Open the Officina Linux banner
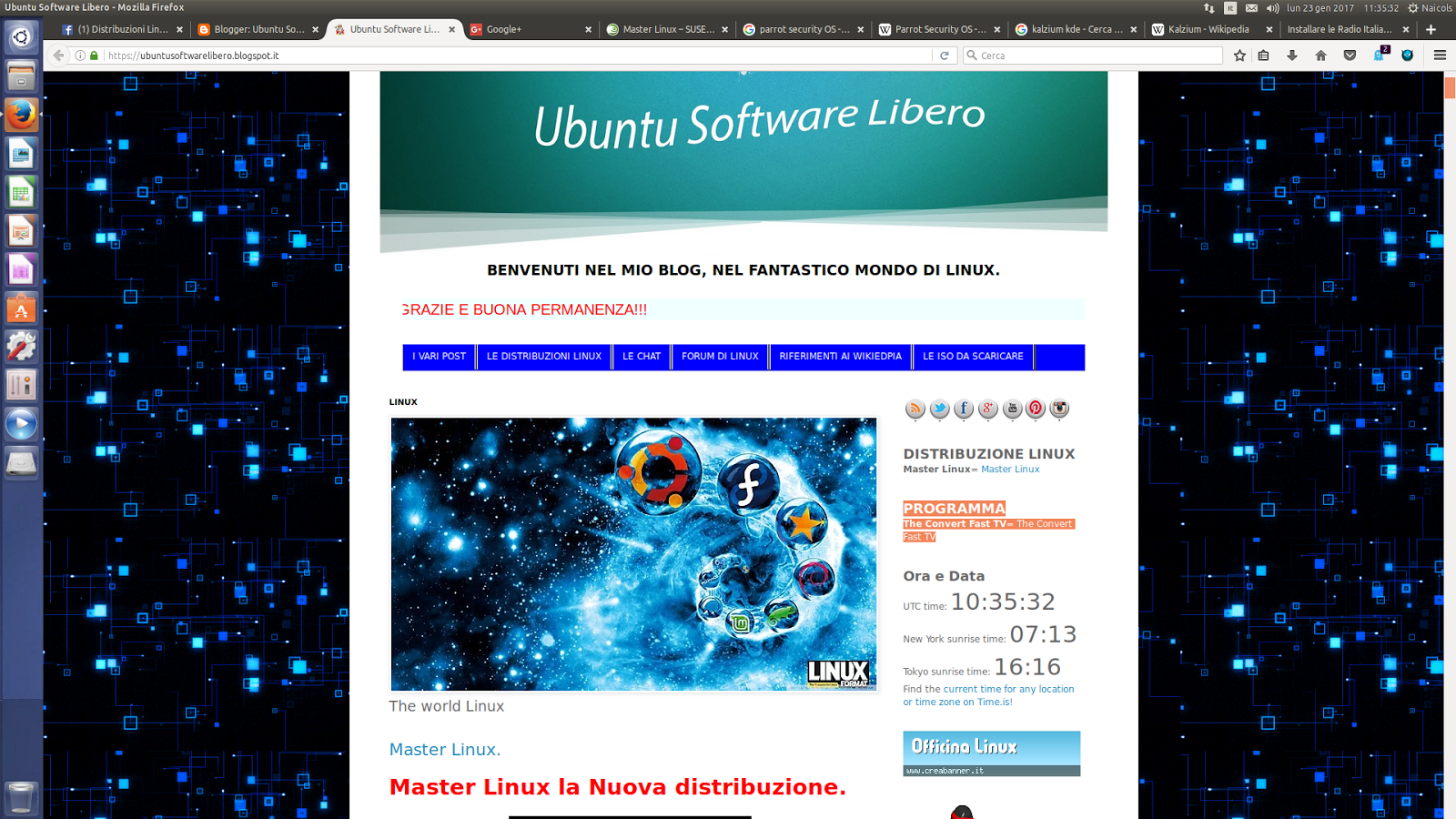 pos(992,753)
